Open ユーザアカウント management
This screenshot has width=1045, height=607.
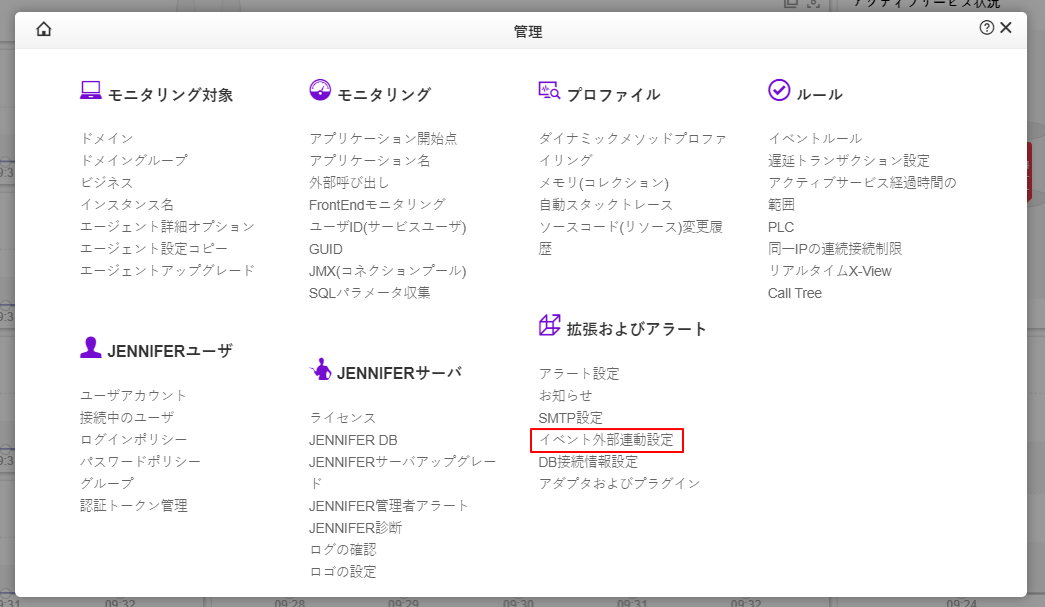click(134, 395)
